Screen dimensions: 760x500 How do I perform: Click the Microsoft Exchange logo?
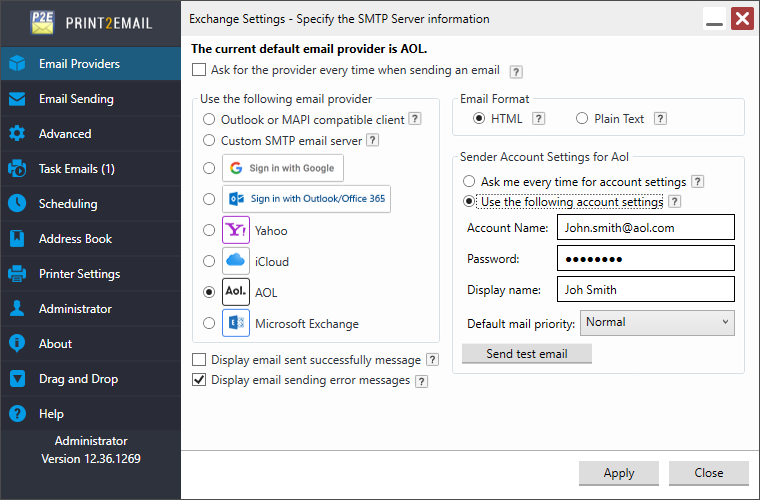pyautogui.click(x=236, y=324)
